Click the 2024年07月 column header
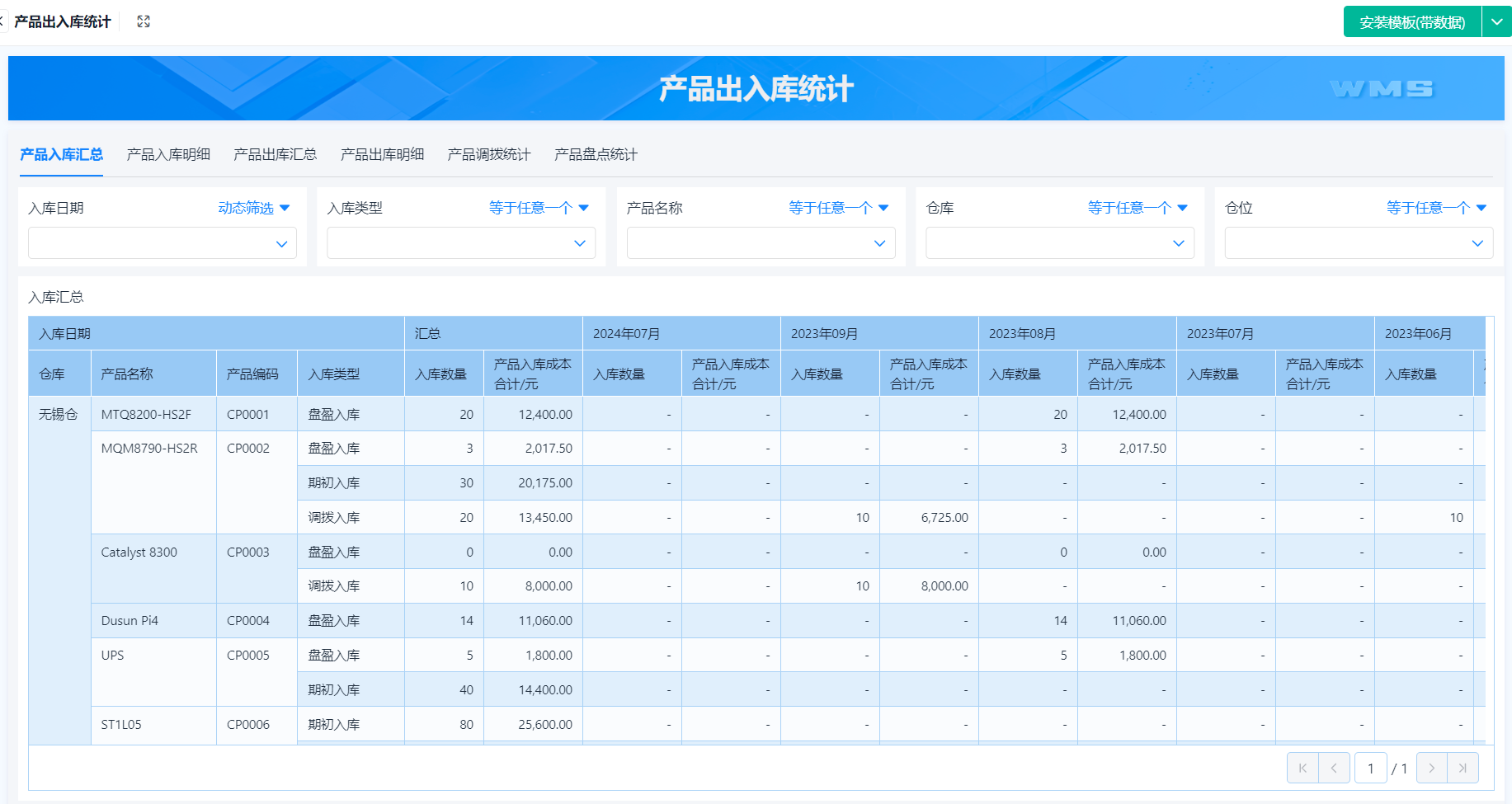This screenshot has width=1512, height=804. (x=681, y=333)
